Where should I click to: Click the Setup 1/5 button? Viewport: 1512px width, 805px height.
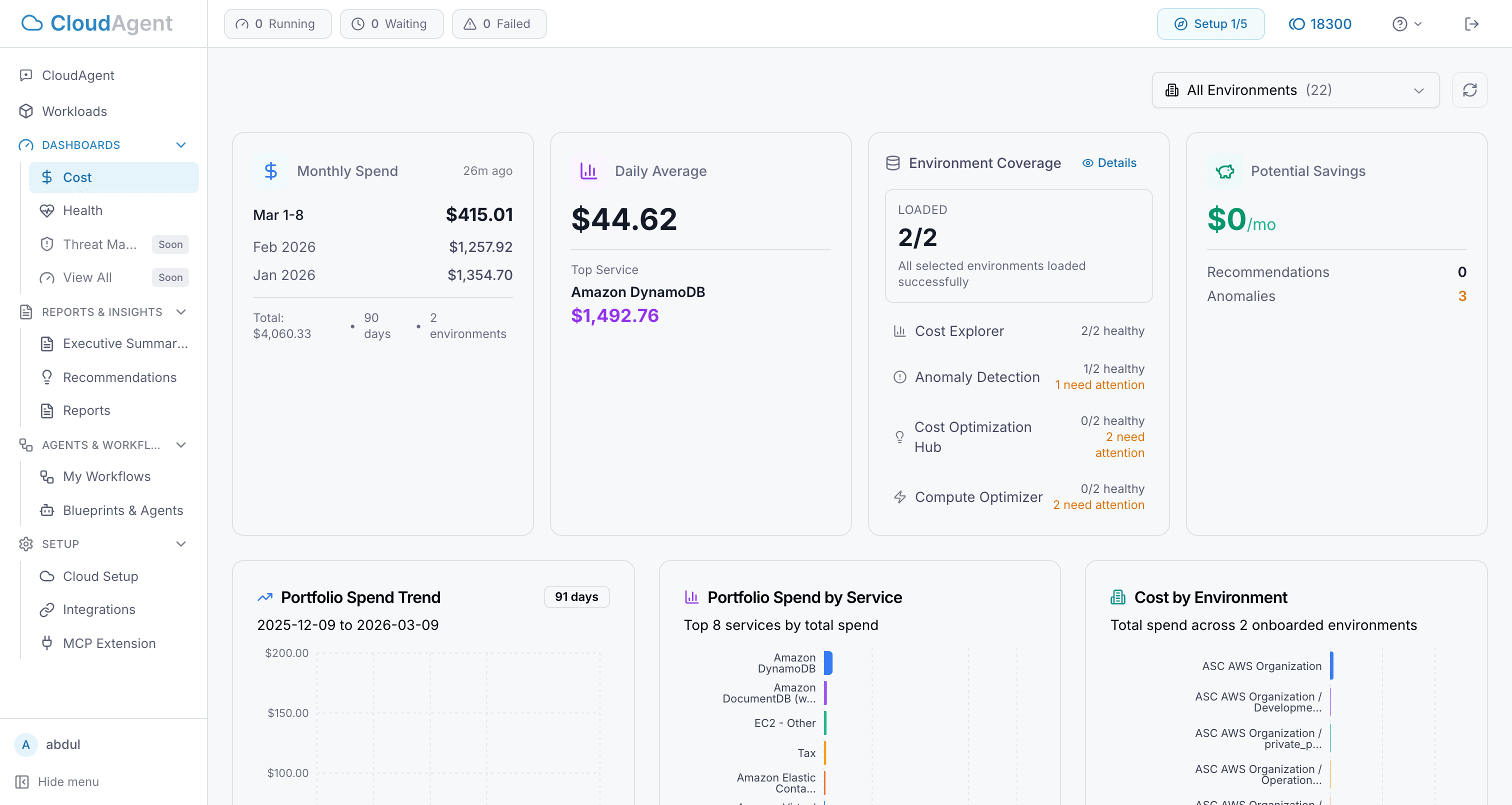[x=1210, y=23]
